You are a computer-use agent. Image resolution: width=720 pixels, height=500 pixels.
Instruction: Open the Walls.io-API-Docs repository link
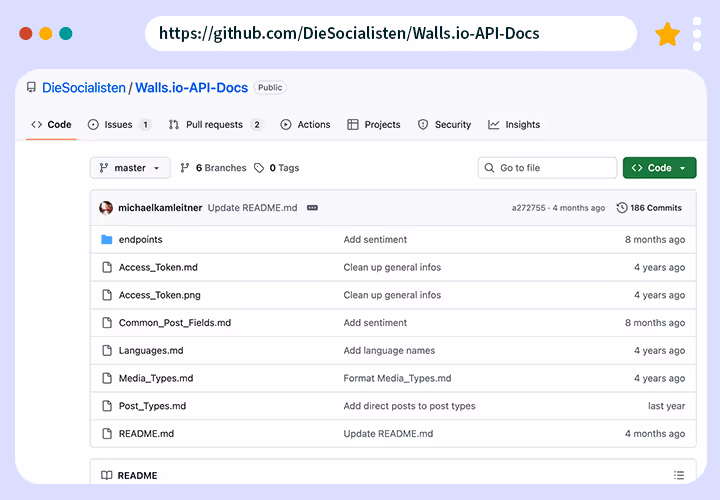191,88
